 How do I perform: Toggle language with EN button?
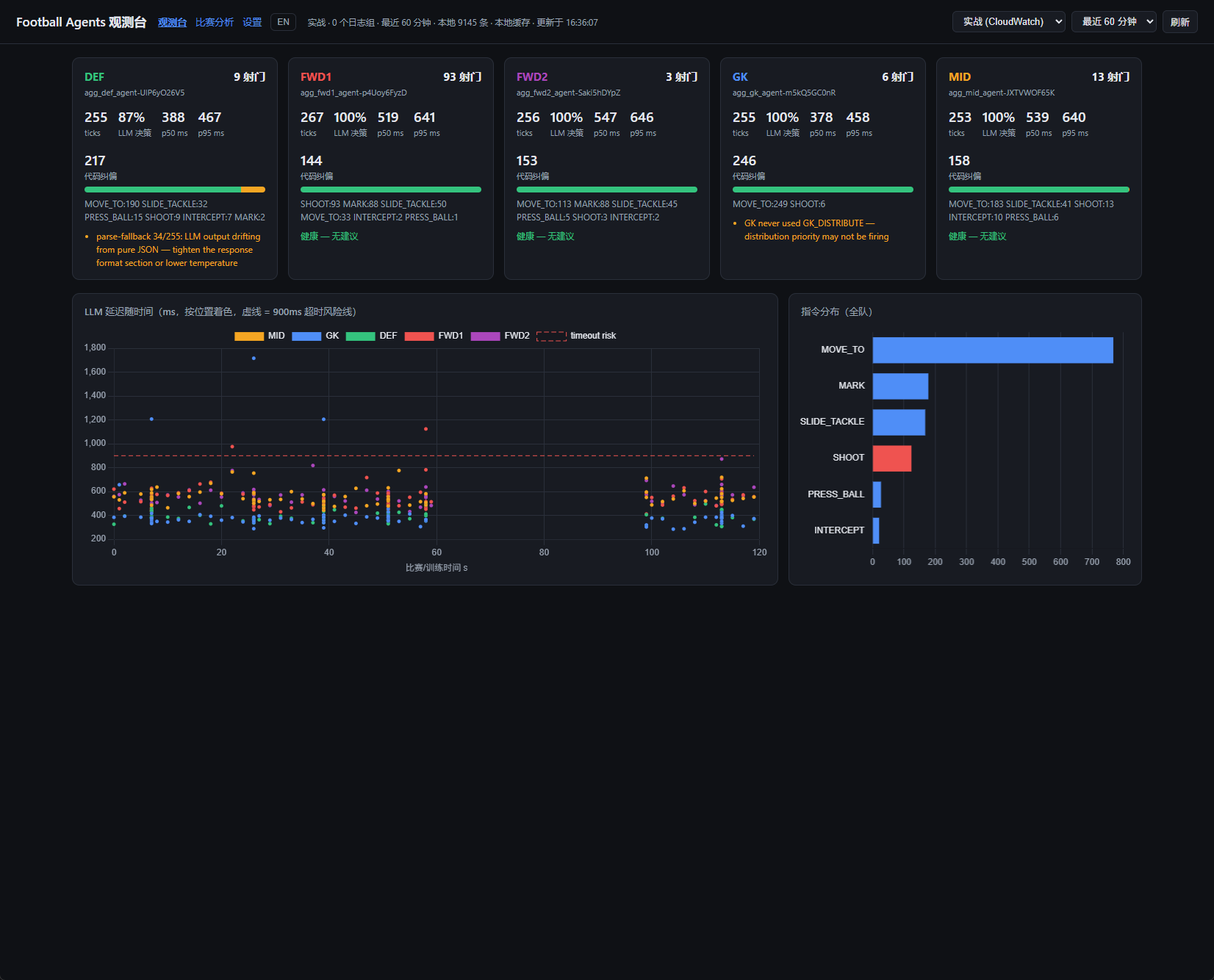(x=284, y=22)
